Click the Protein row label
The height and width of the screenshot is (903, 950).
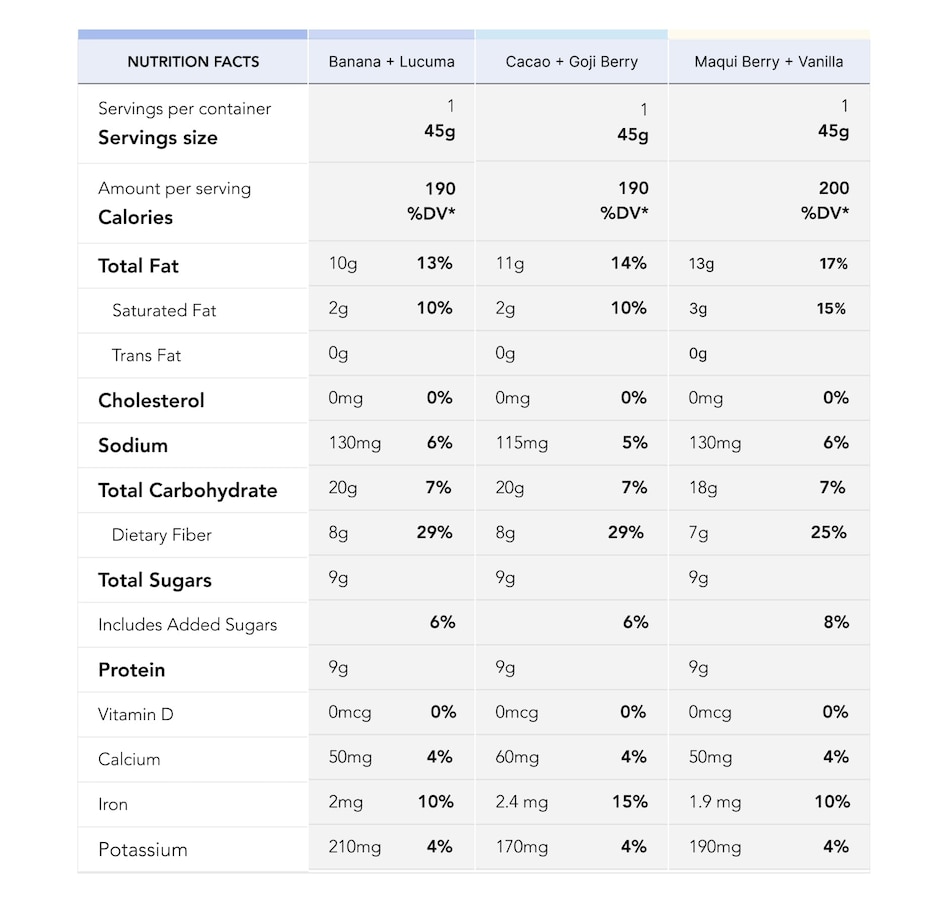[131, 671]
